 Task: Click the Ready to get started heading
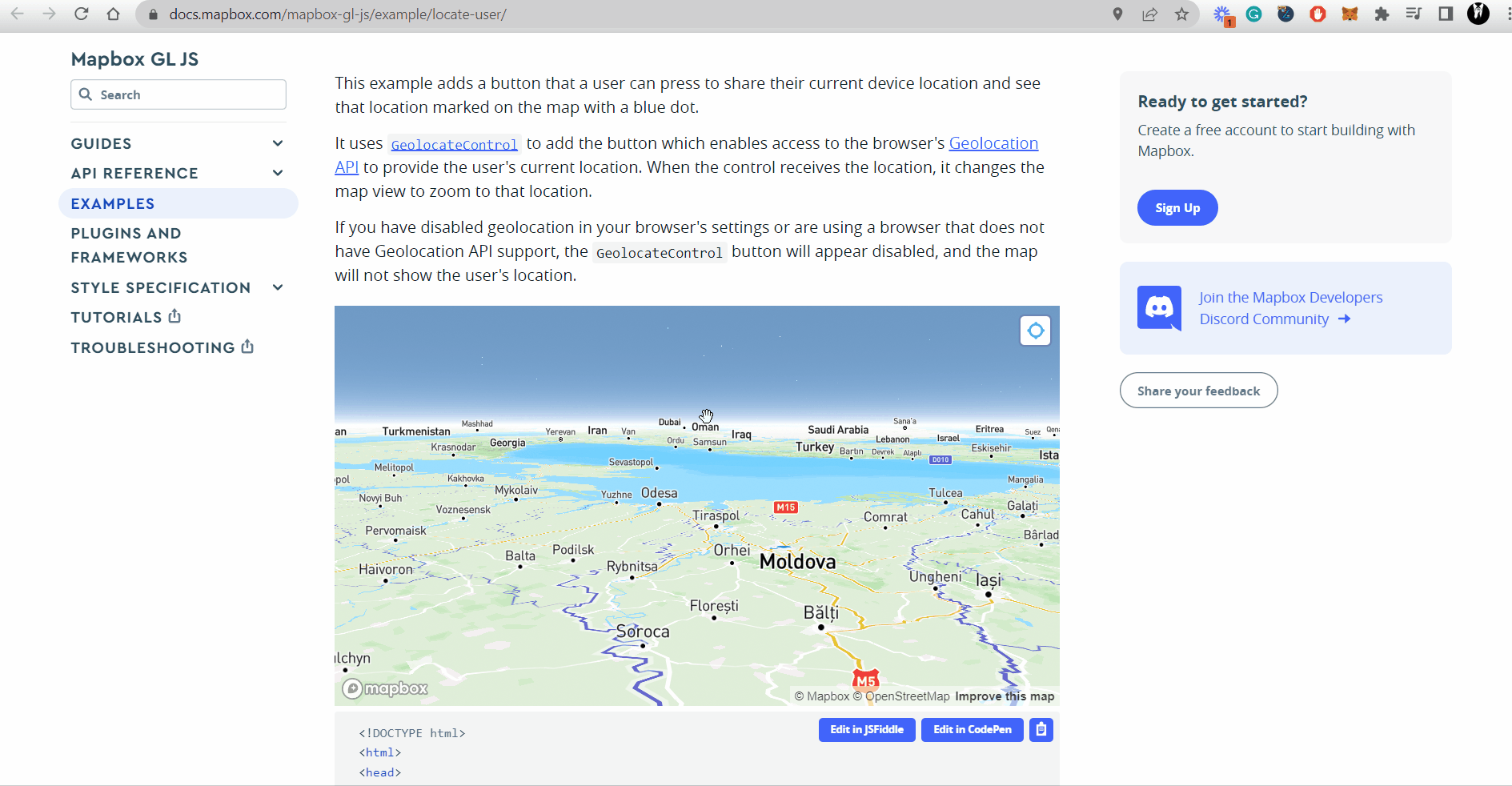click(1222, 102)
